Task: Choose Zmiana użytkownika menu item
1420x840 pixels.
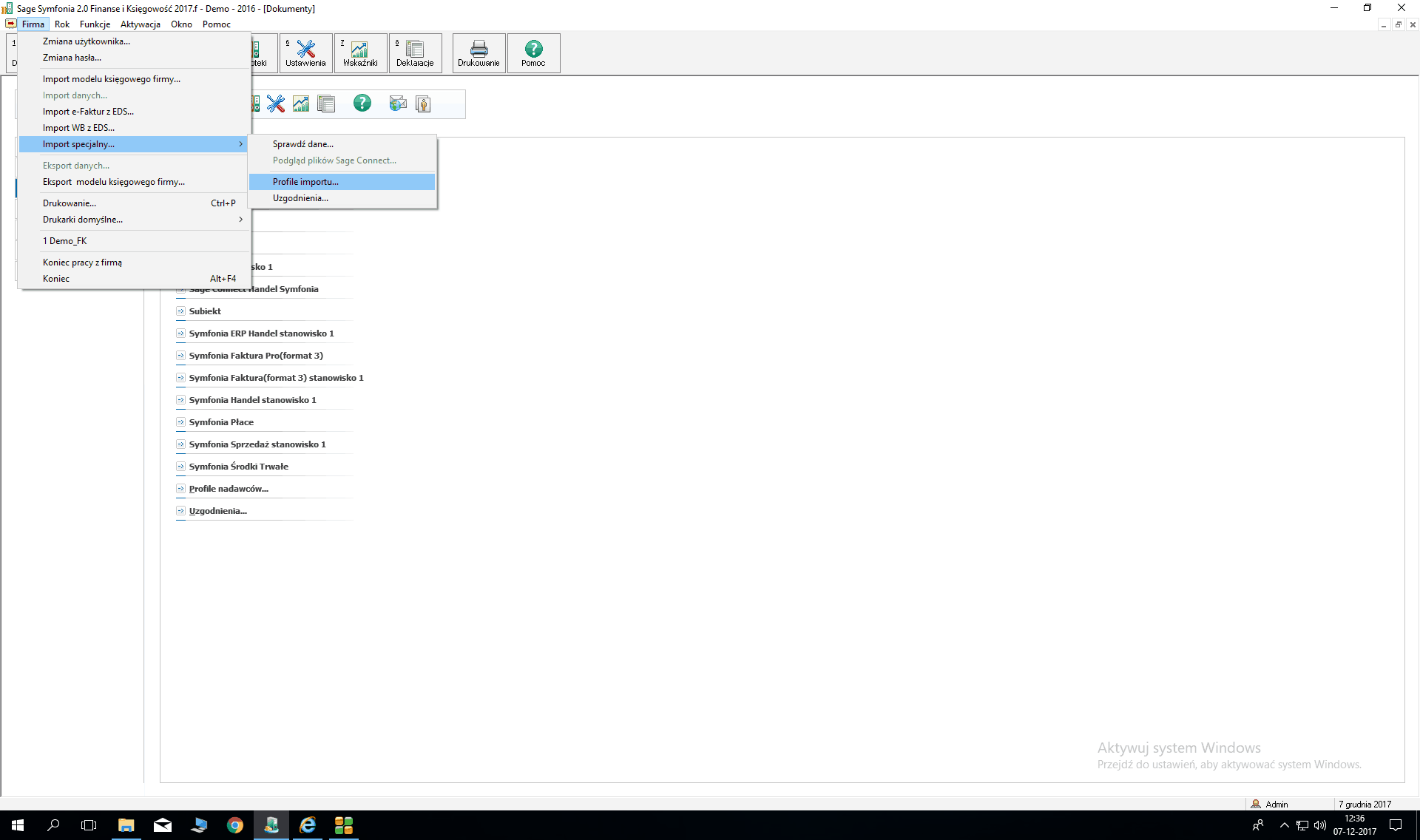Action: (132, 41)
